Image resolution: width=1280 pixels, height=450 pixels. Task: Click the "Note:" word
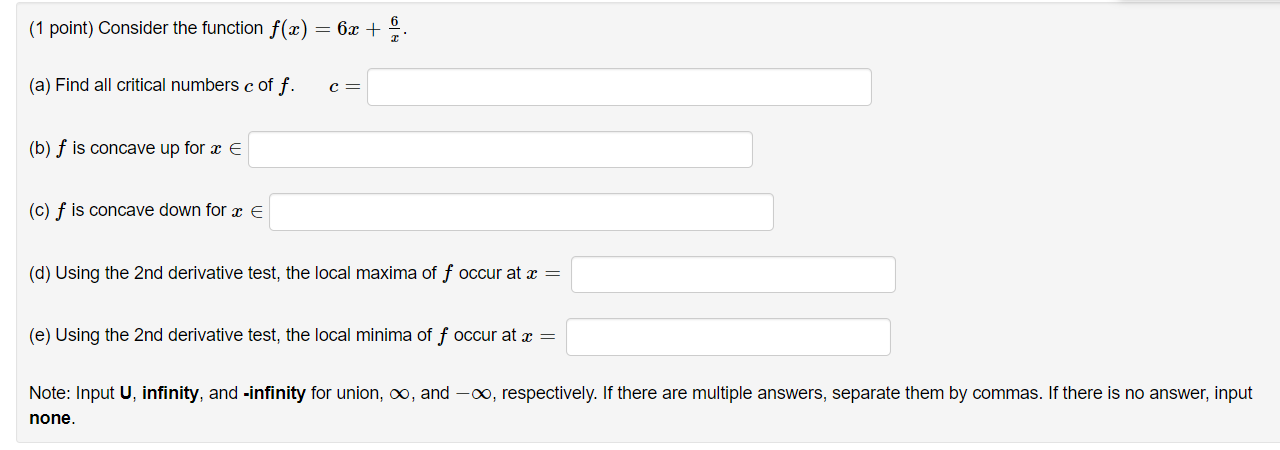[50, 394]
